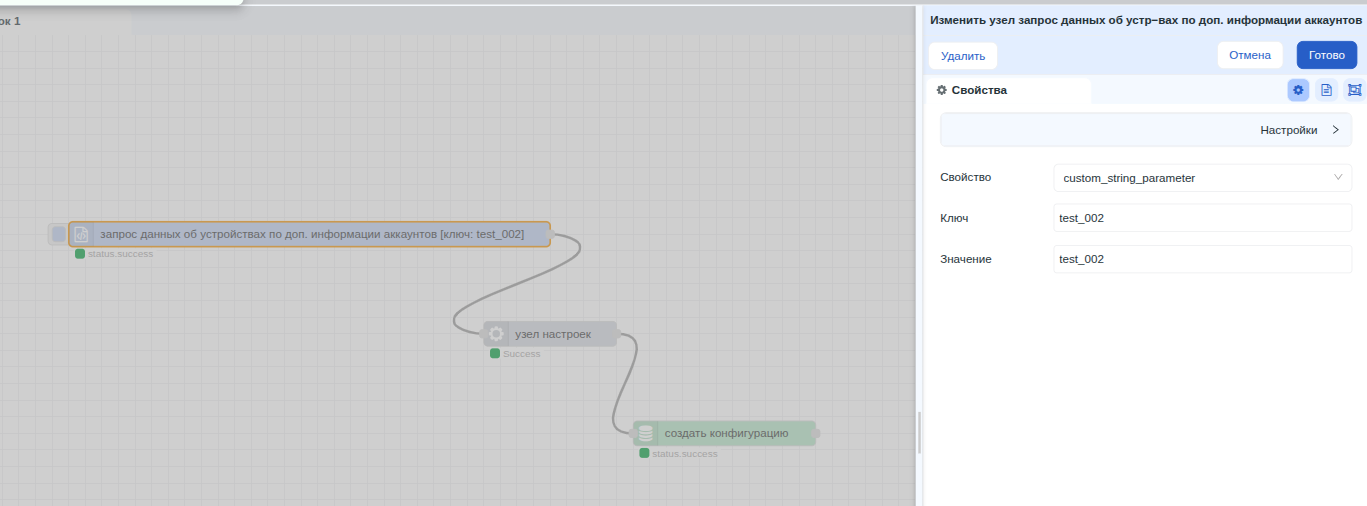Click the status.success label under запрос данных node
The width and height of the screenshot is (1367, 506).
pyautogui.click(x=120, y=254)
